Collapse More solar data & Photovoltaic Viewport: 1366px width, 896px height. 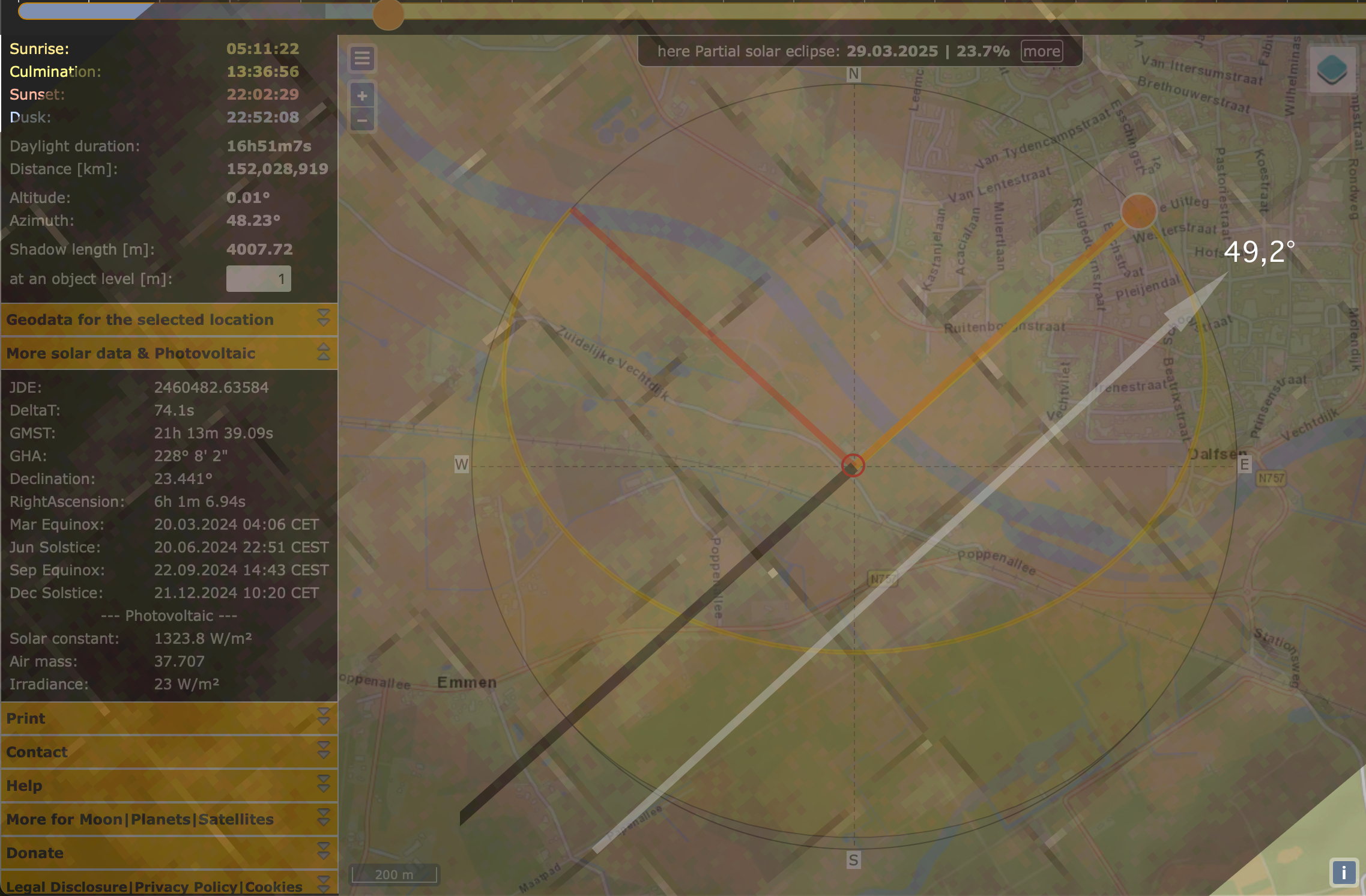(169, 353)
